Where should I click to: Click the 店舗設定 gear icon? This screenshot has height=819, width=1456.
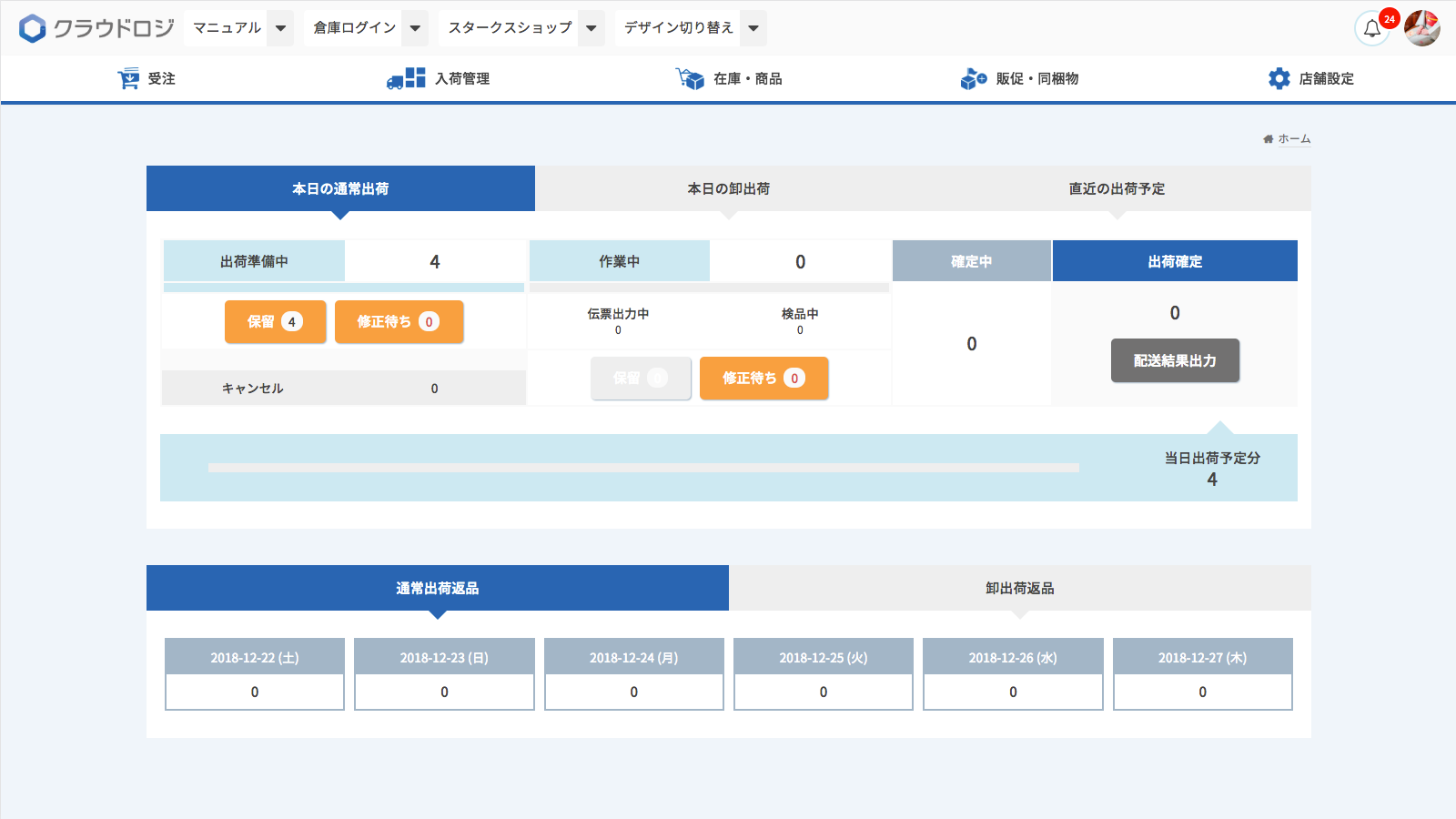coord(1279,78)
